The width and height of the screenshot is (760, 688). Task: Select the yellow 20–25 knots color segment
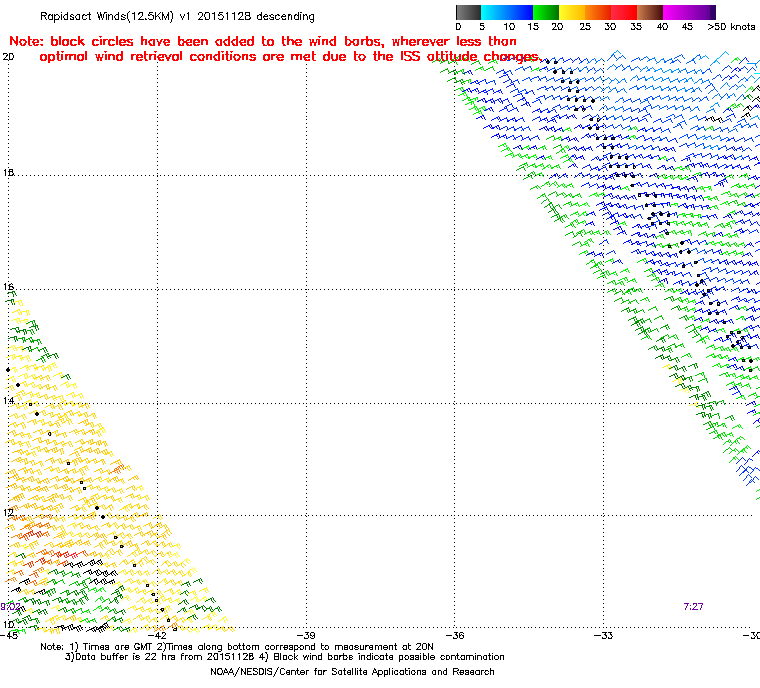tap(572, 12)
